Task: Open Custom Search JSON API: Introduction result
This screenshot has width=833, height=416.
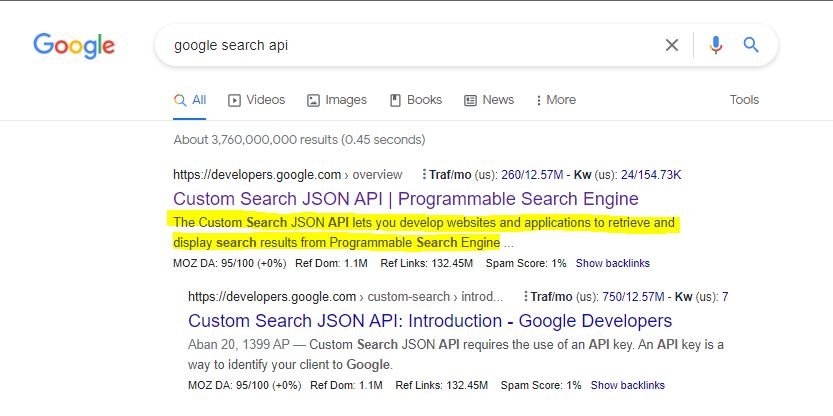Action: click(x=430, y=321)
